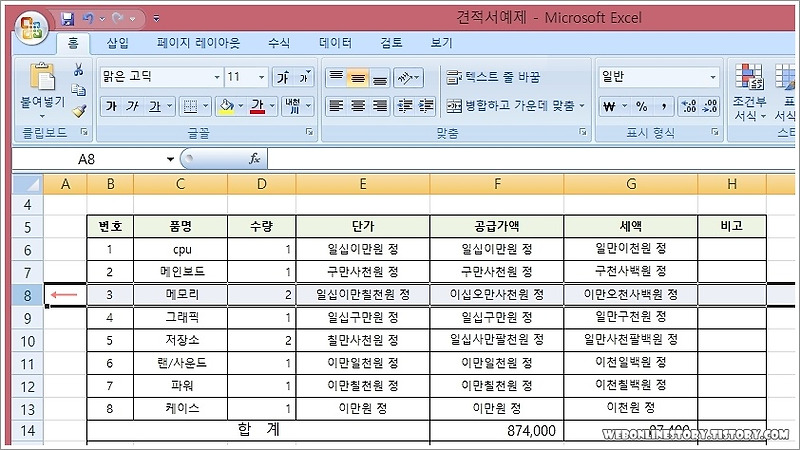This screenshot has width=800, height=450.
Task: Toggle 텍스트 줄 바꿈 wrap text
Action: click(493, 77)
